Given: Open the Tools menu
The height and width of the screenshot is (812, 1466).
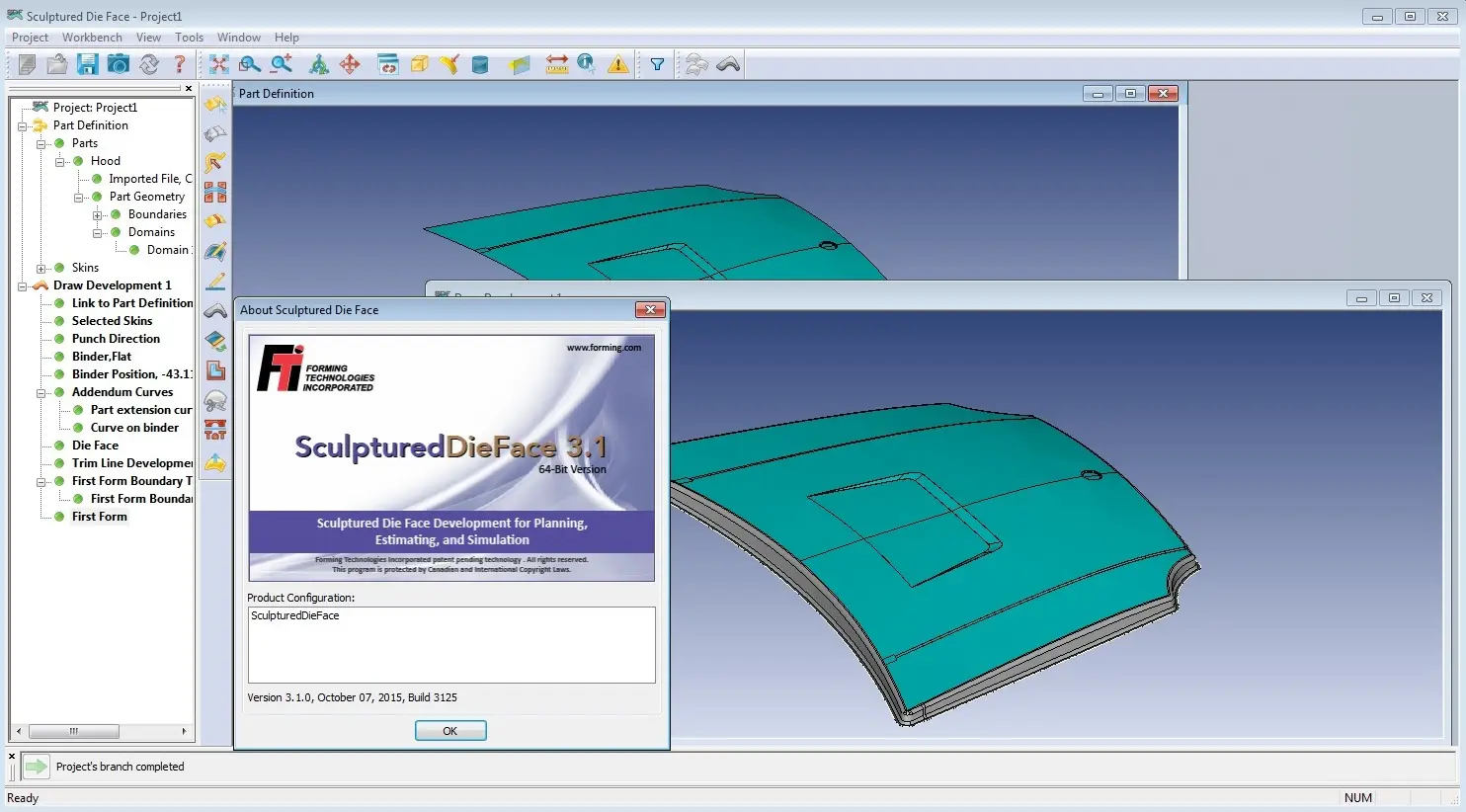Looking at the screenshot, I should coord(189,38).
